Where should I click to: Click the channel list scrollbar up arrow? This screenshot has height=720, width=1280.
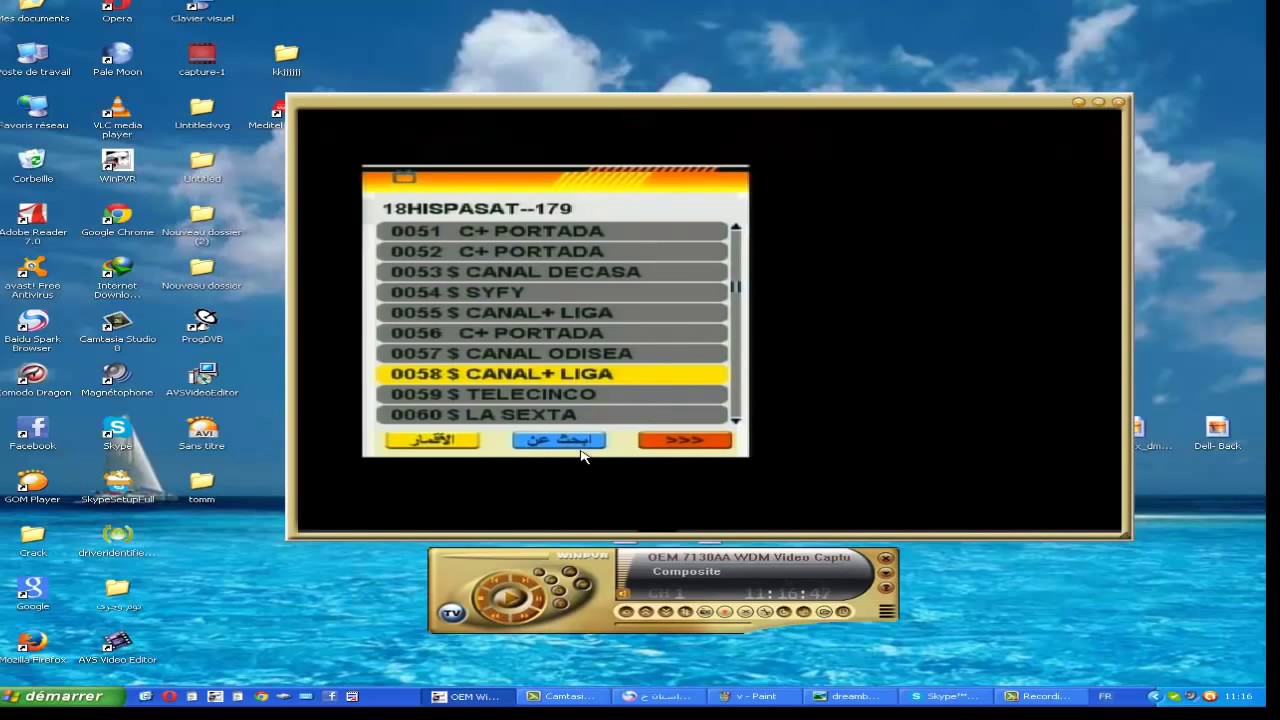click(736, 228)
